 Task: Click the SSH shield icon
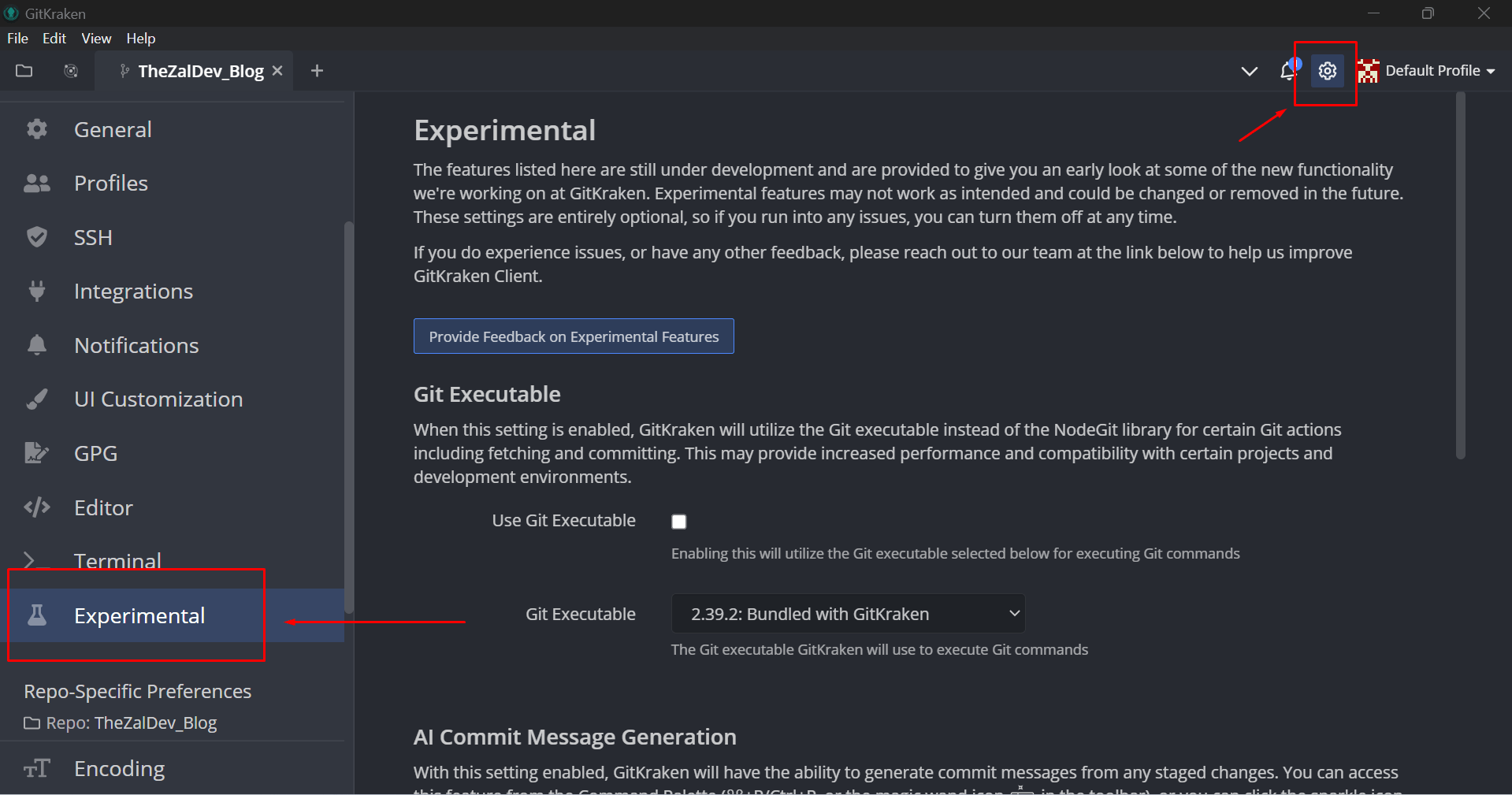pyautogui.click(x=37, y=237)
